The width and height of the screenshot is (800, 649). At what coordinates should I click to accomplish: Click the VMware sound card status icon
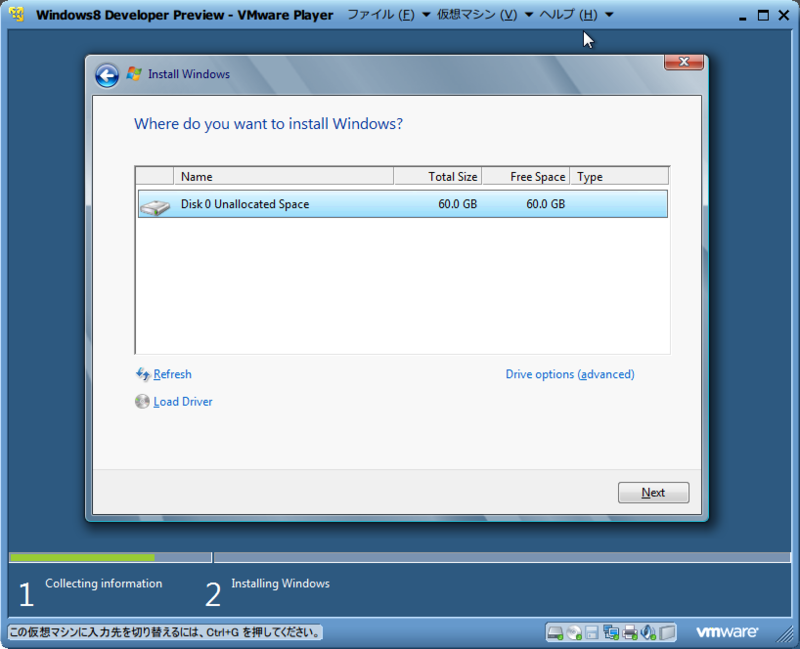tap(648, 633)
